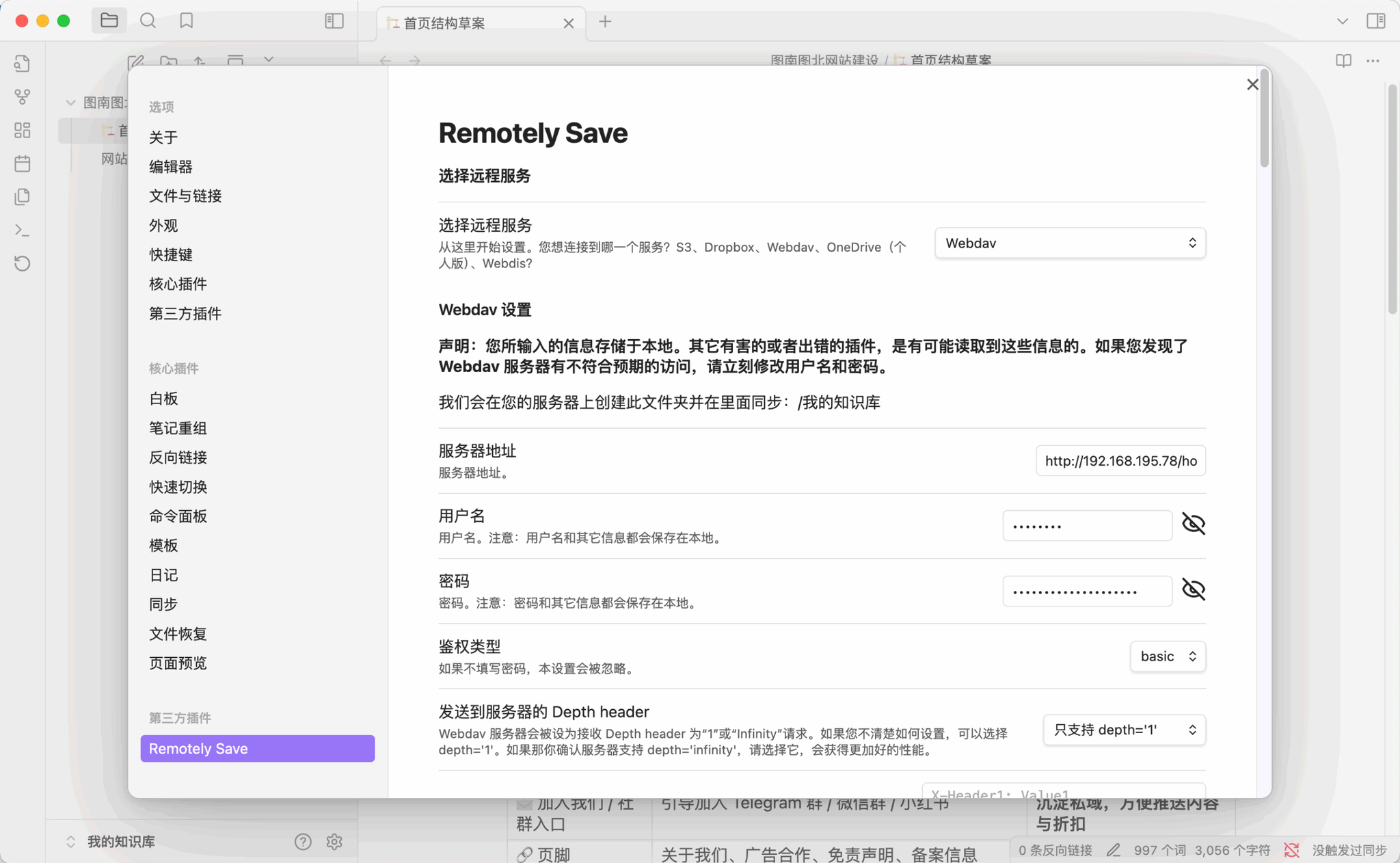Open the quick switcher ribbon icon
Screen dimensions: 1400x863
[x=22, y=64]
